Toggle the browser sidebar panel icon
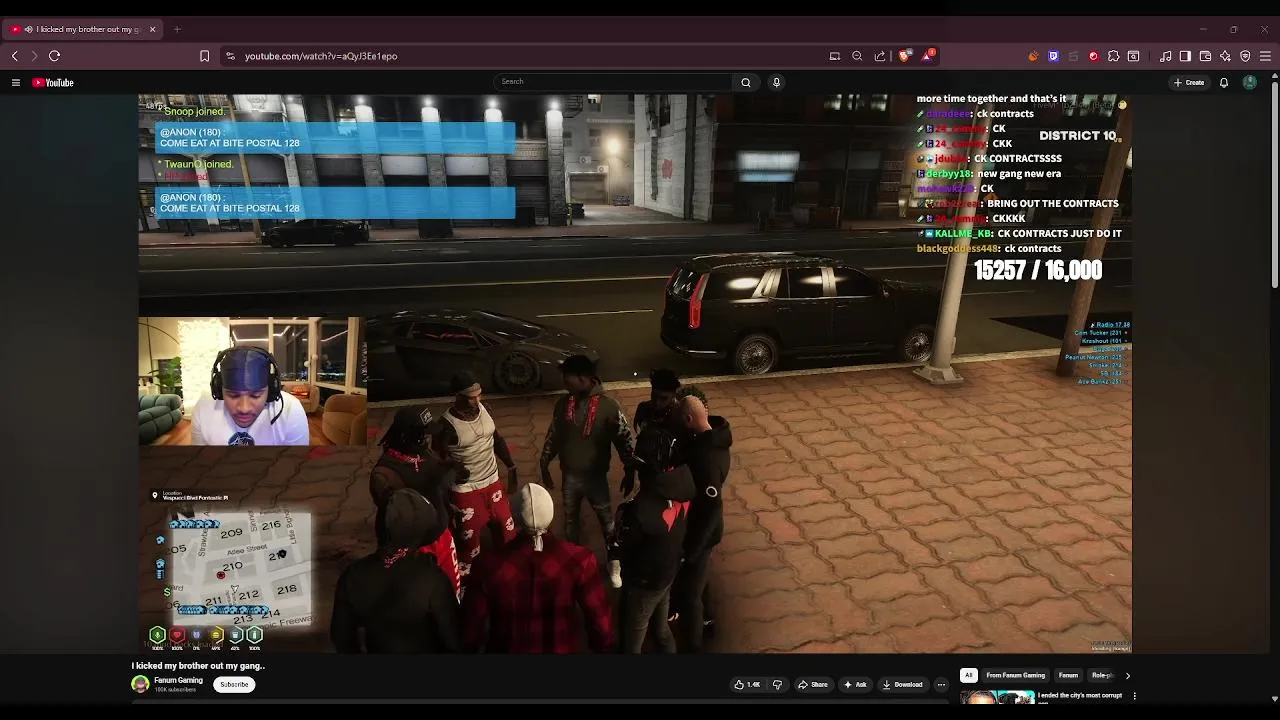Screen dimensions: 1280x720 point(1185,56)
